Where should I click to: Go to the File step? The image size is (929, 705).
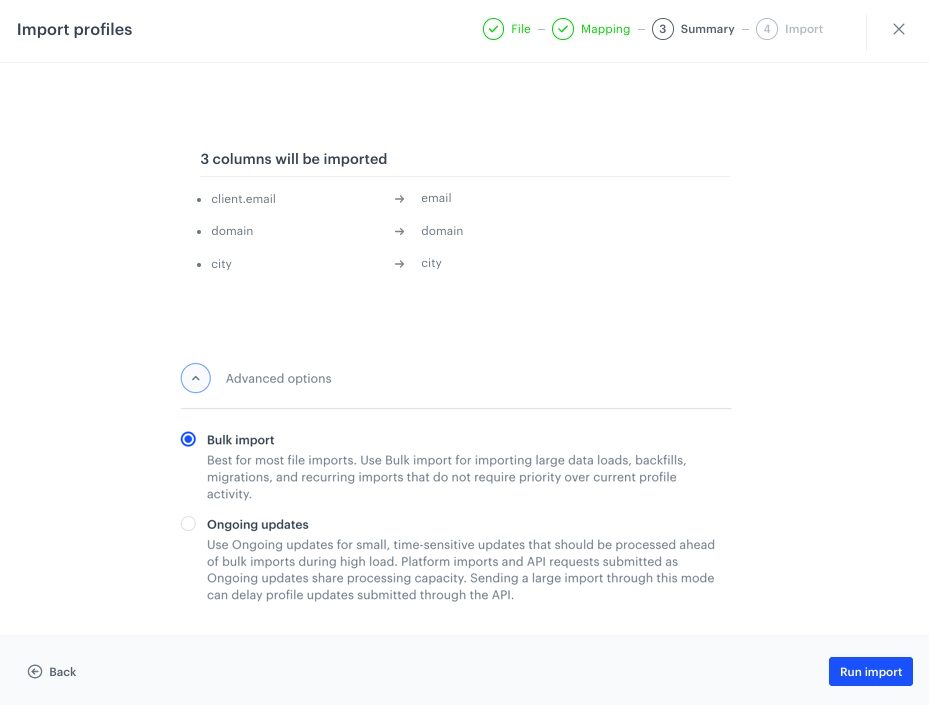(x=521, y=29)
